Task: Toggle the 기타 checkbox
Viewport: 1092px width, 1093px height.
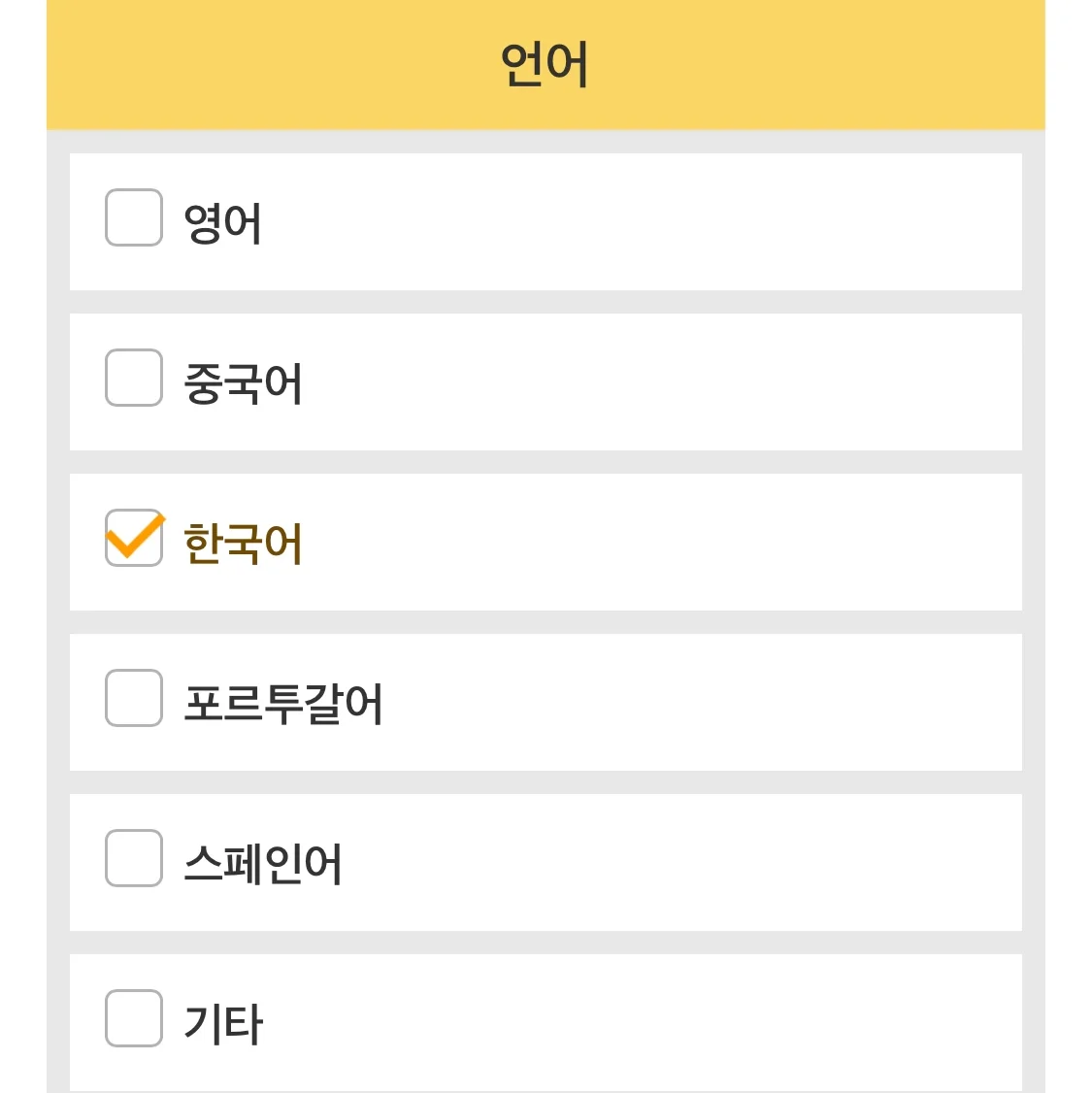Action: click(134, 1018)
